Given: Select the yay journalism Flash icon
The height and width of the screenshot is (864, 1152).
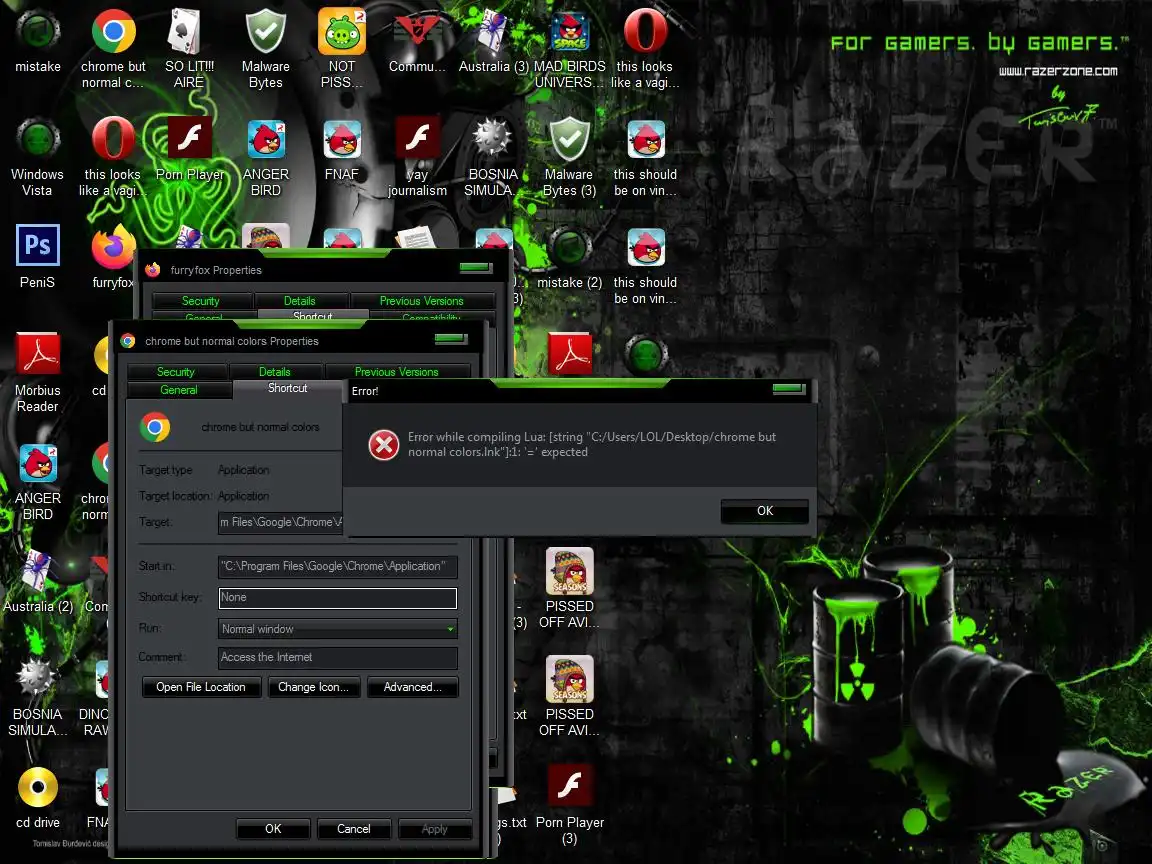Looking at the screenshot, I should tap(417, 156).
